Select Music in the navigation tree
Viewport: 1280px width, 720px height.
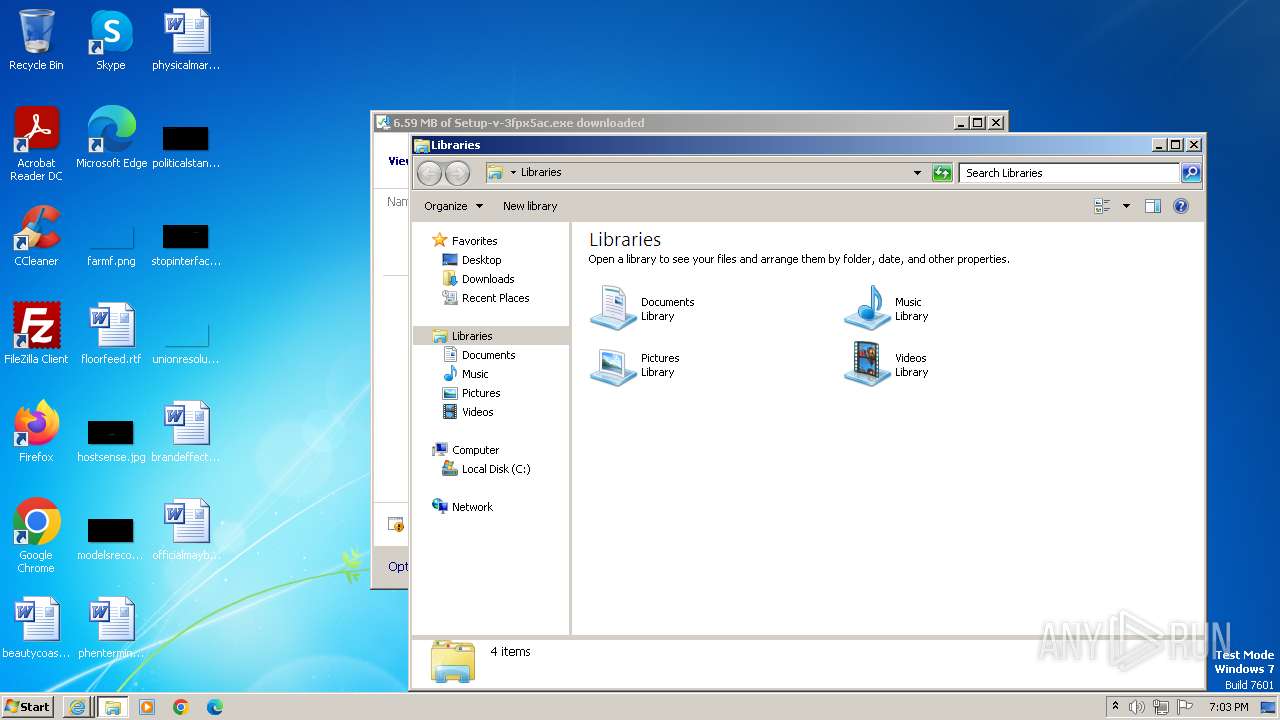pos(475,374)
